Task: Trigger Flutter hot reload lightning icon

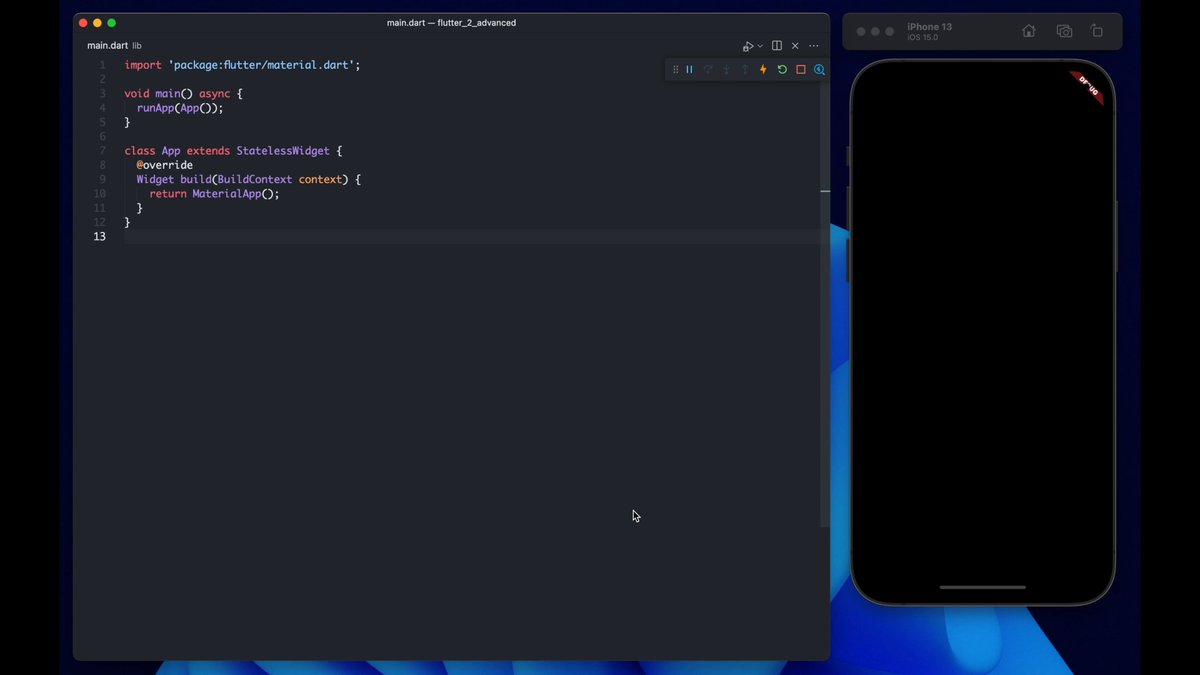Action: [x=763, y=70]
